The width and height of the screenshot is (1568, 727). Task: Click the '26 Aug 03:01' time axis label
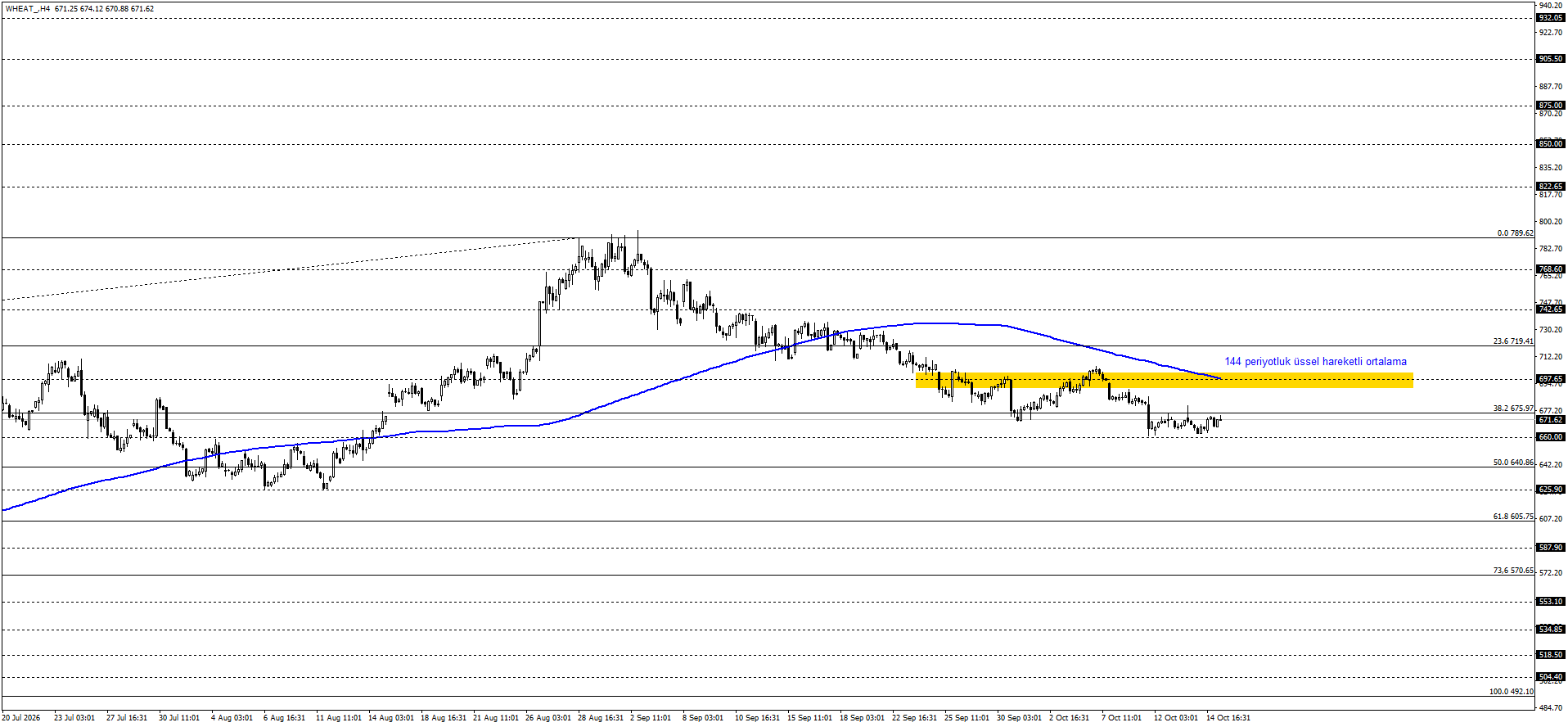pyautogui.click(x=548, y=718)
